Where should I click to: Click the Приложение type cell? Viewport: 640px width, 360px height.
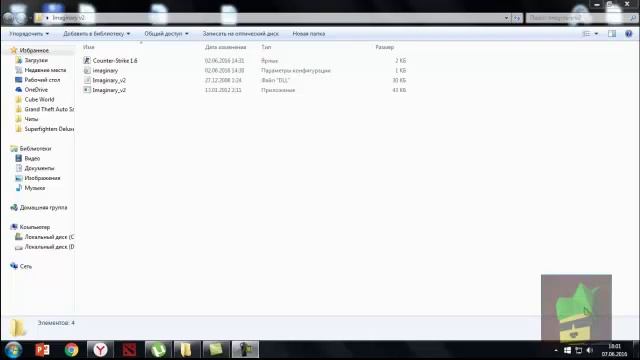pos(278,90)
